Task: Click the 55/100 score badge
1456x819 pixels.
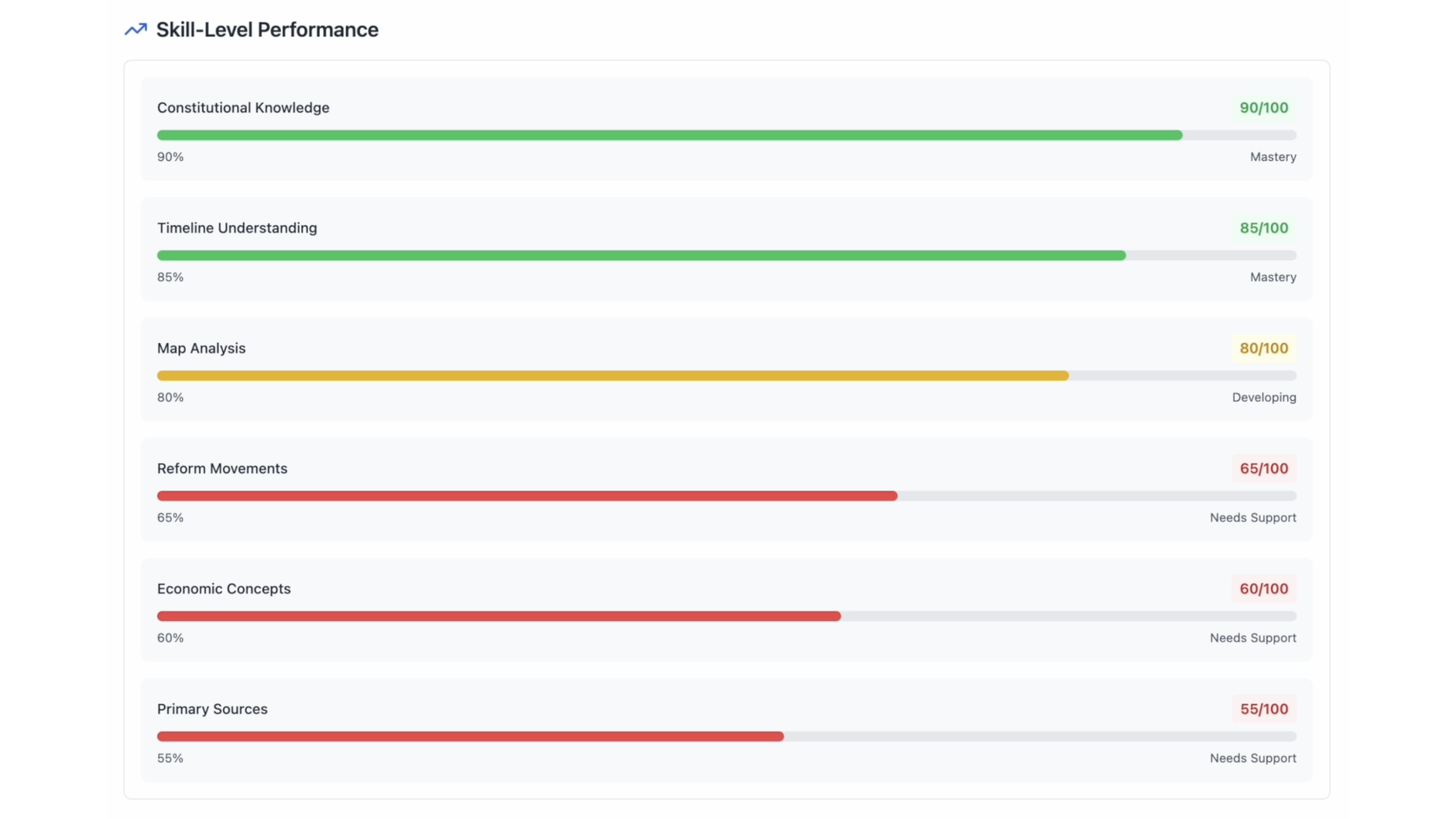Action: point(1264,709)
